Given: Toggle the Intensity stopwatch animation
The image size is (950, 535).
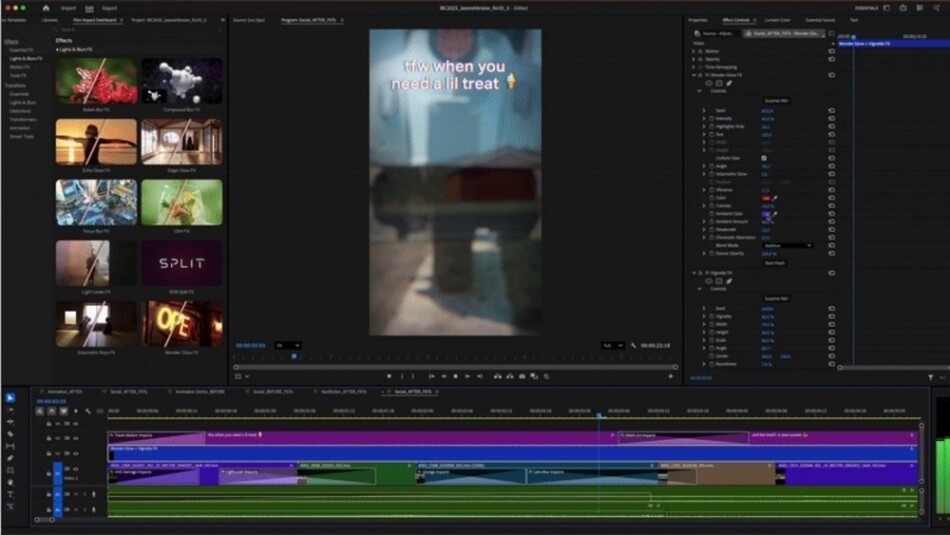Looking at the screenshot, I should [x=712, y=118].
